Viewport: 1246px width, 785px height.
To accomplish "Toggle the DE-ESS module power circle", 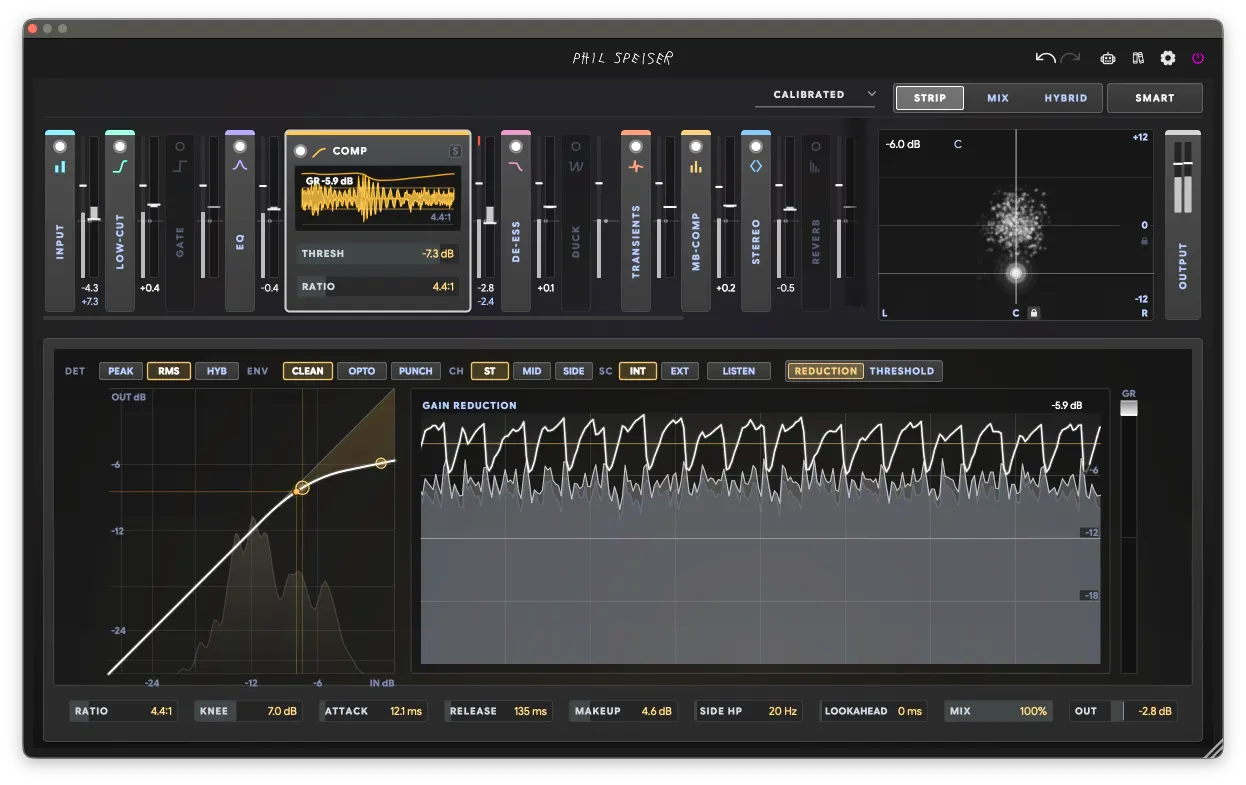I will pyautogui.click(x=516, y=146).
